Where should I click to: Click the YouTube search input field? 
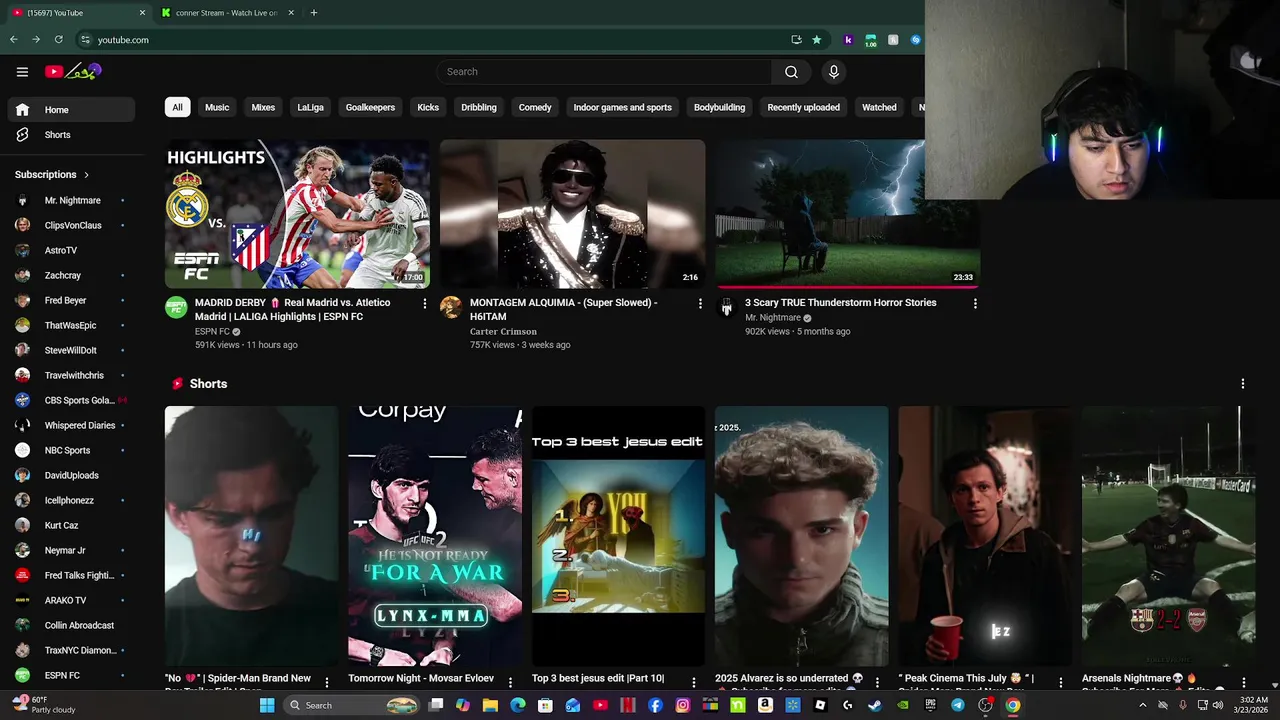pos(604,72)
